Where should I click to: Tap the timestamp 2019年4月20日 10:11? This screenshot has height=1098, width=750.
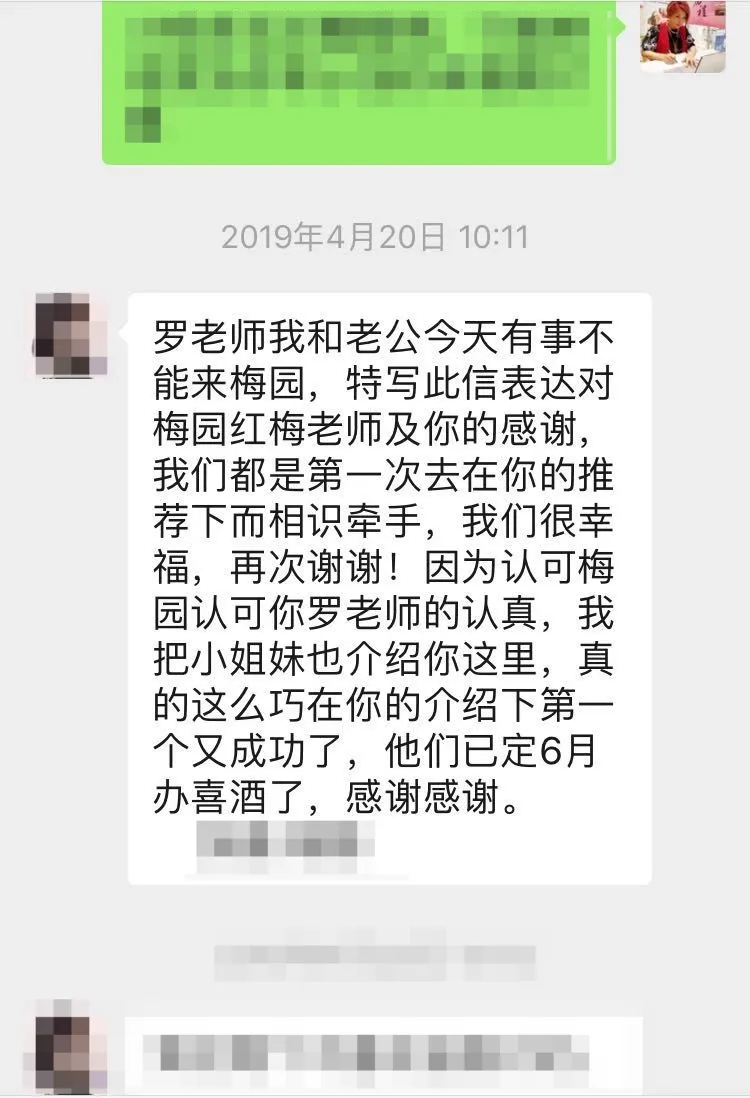point(375,237)
